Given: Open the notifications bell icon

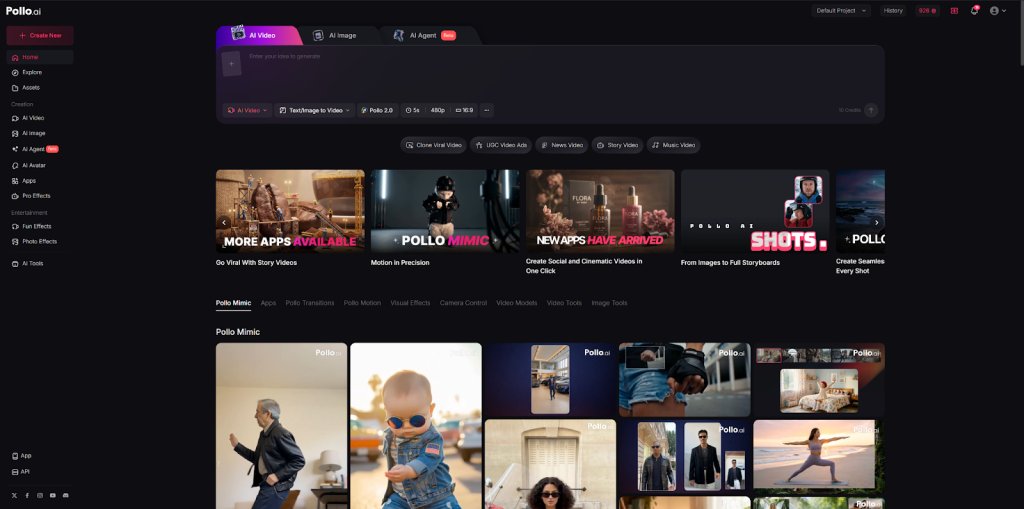Looking at the screenshot, I should pos(974,10).
